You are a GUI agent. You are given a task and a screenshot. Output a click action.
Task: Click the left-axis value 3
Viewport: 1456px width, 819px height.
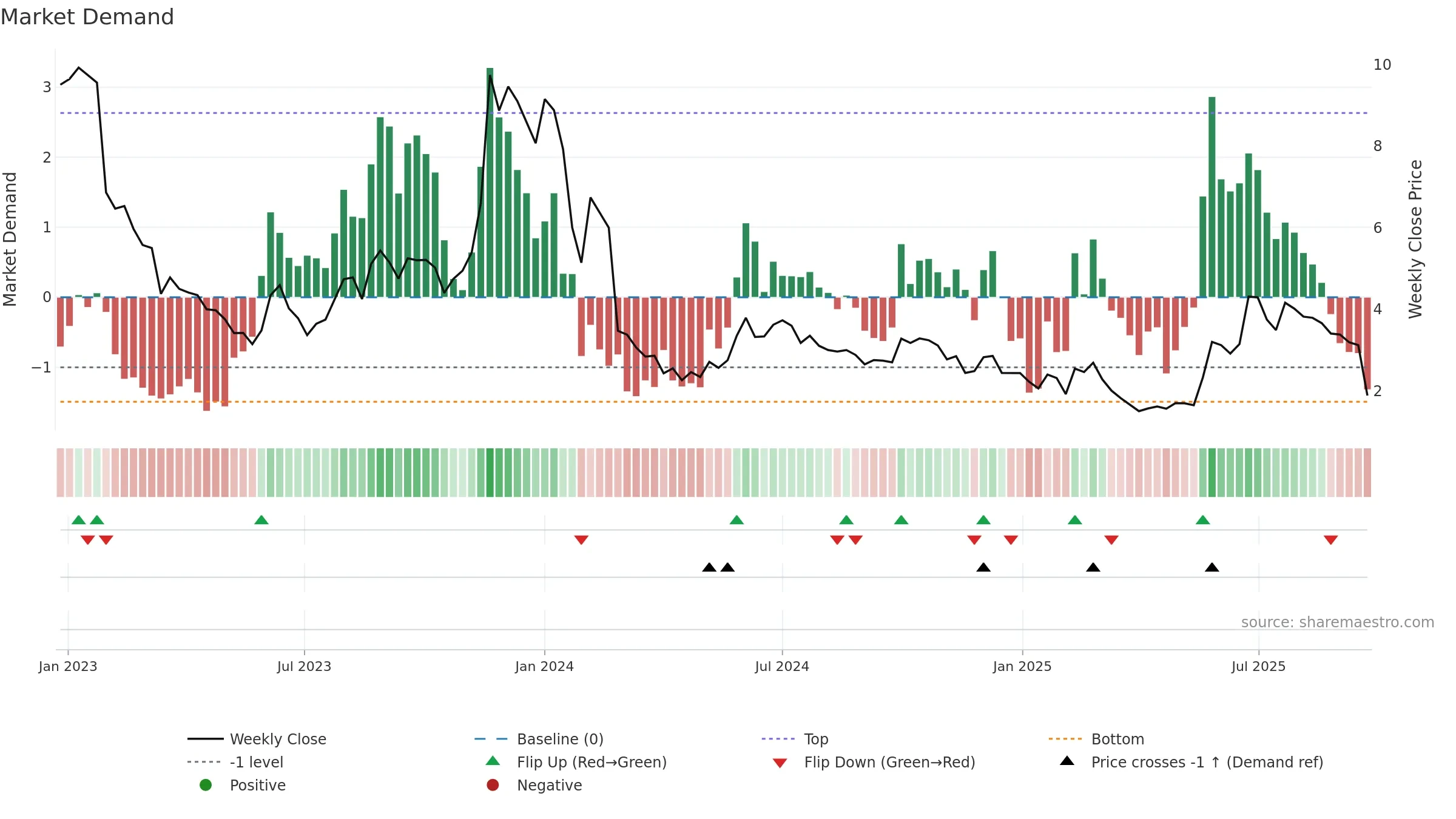[47, 87]
